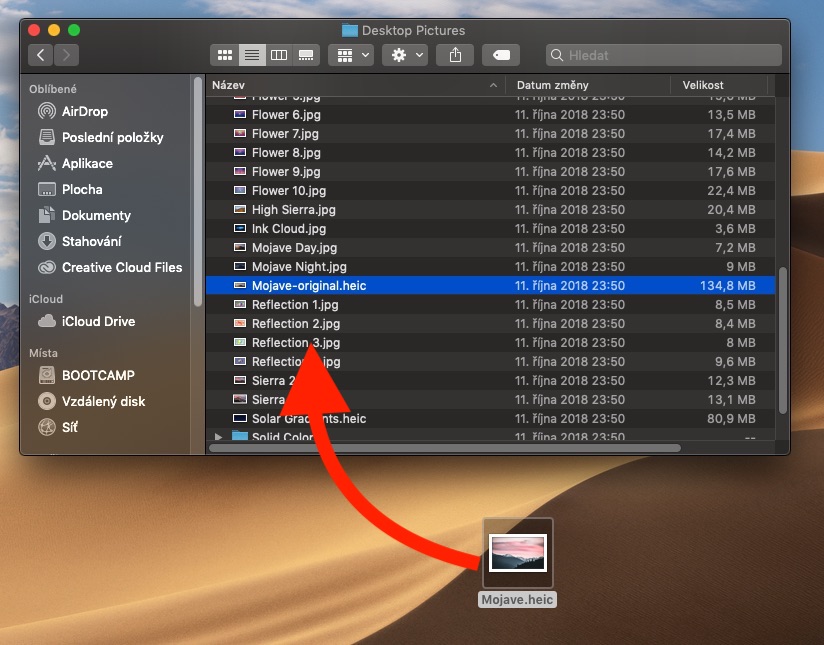
Task: Click the 22,4 MB size value
Action: (x=731, y=190)
